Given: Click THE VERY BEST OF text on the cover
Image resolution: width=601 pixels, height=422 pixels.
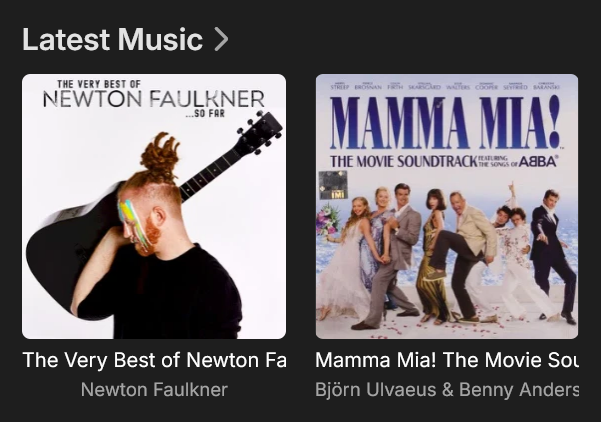Looking at the screenshot, I should tap(99, 84).
